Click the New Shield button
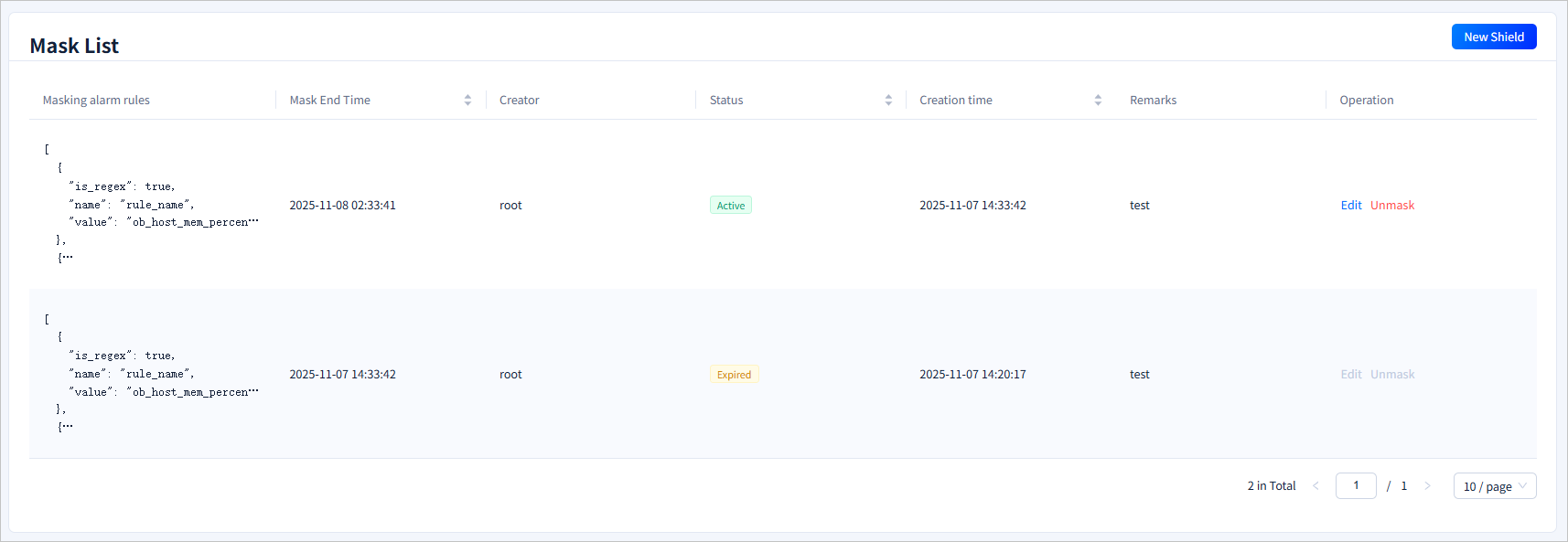Viewport: 1568px width, 542px height. tap(1493, 37)
